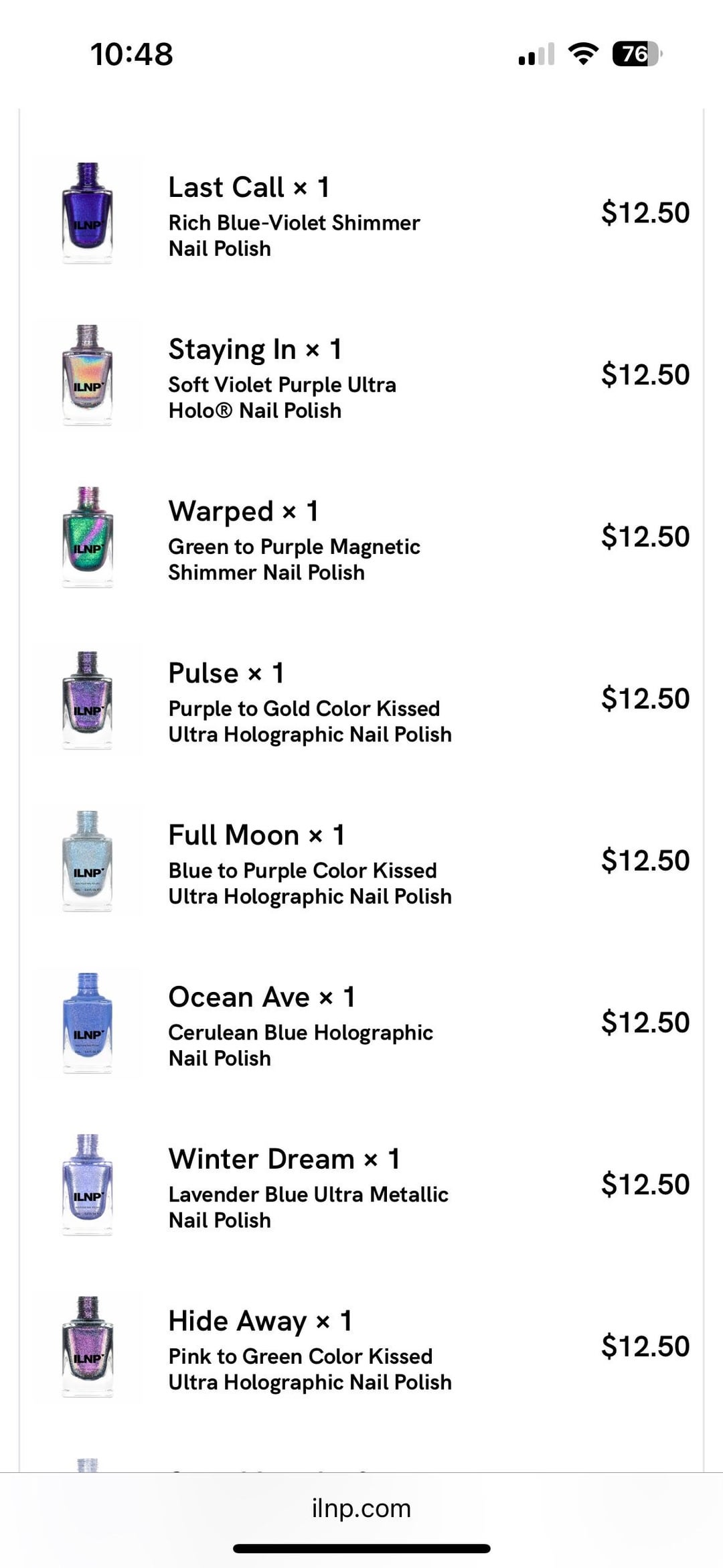Tap the Staying In holo bottle thumbnail
The image size is (723, 1568).
pyautogui.click(x=88, y=374)
